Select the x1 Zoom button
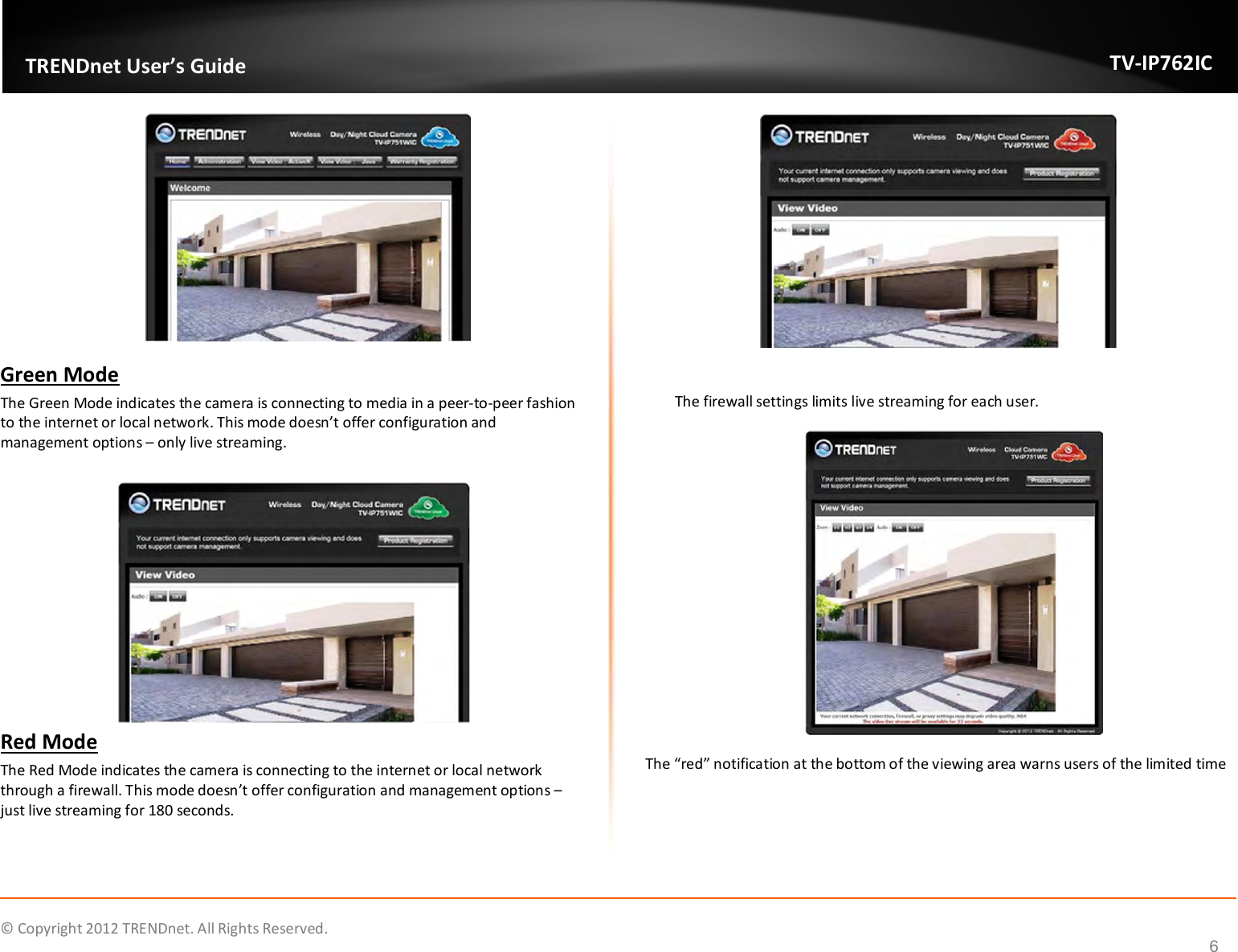 tap(836, 528)
